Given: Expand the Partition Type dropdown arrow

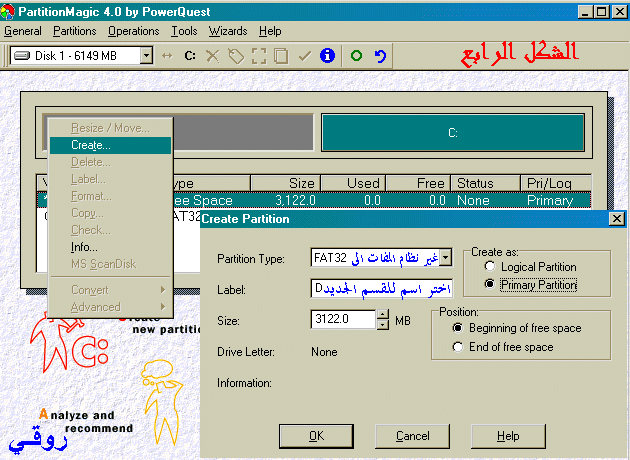Looking at the screenshot, I should tap(446, 258).
